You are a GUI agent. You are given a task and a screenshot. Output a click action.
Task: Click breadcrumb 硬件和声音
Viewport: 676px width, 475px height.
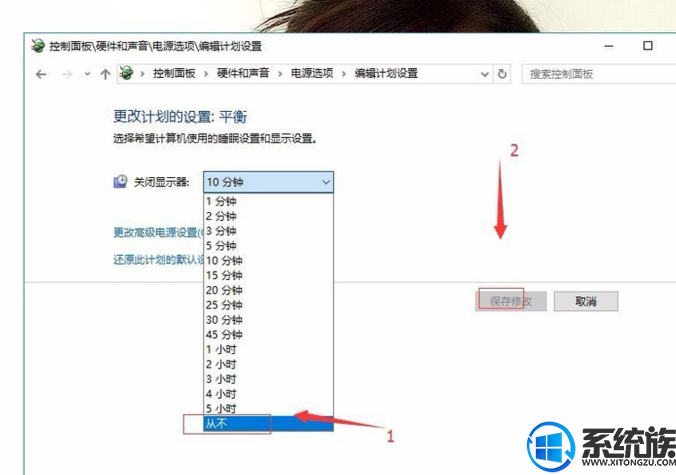(x=243, y=73)
